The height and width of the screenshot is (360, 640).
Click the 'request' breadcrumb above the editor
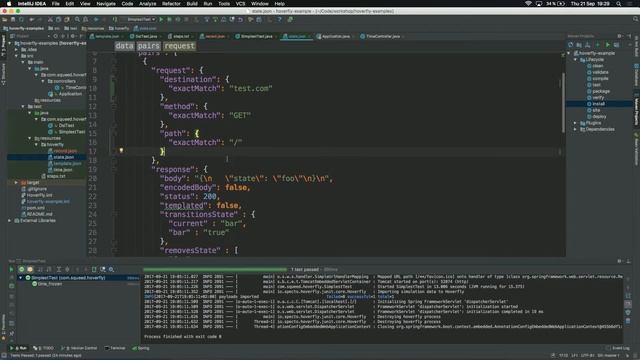(179, 46)
